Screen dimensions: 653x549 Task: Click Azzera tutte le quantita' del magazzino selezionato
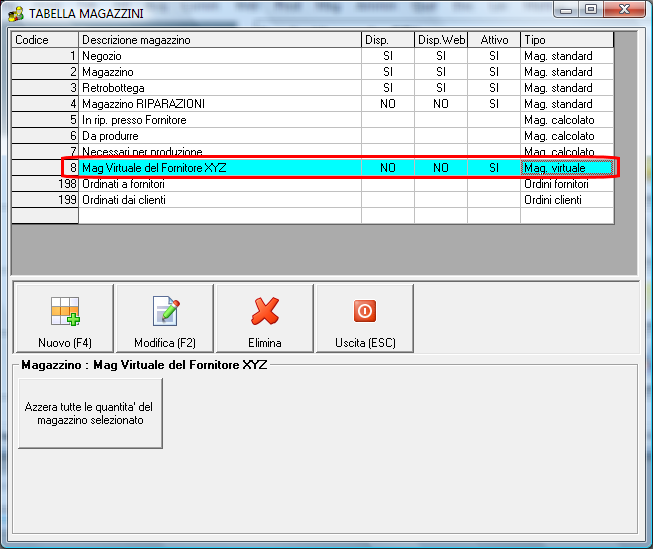coord(90,413)
